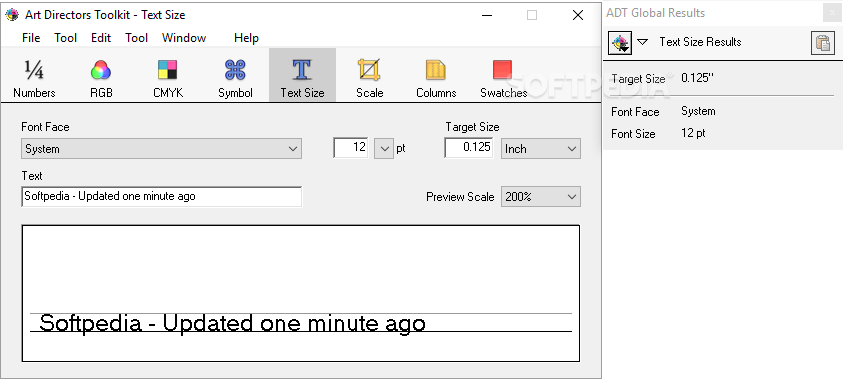This screenshot has width=843, height=379.
Task: Click the Font Size value 12 pt in results
Action: (693, 133)
